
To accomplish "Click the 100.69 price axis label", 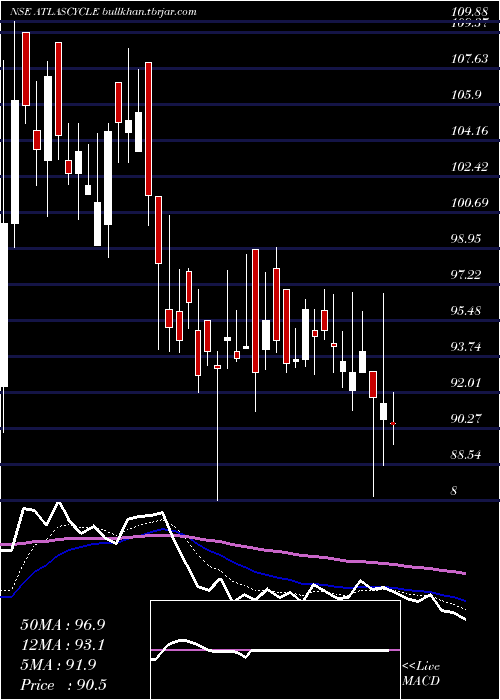I will click(x=470, y=203).
